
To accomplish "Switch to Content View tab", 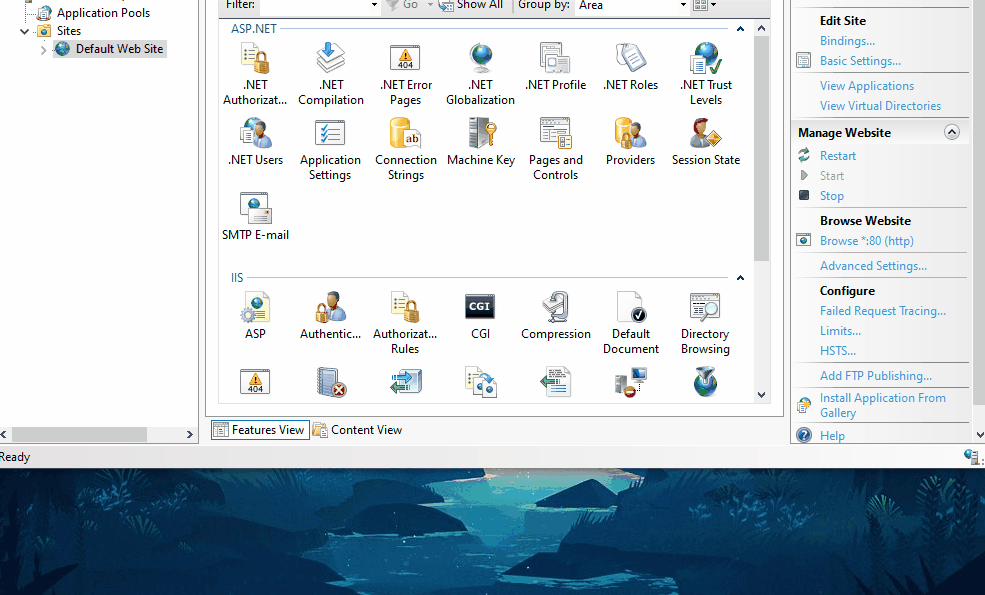I will tap(357, 430).
